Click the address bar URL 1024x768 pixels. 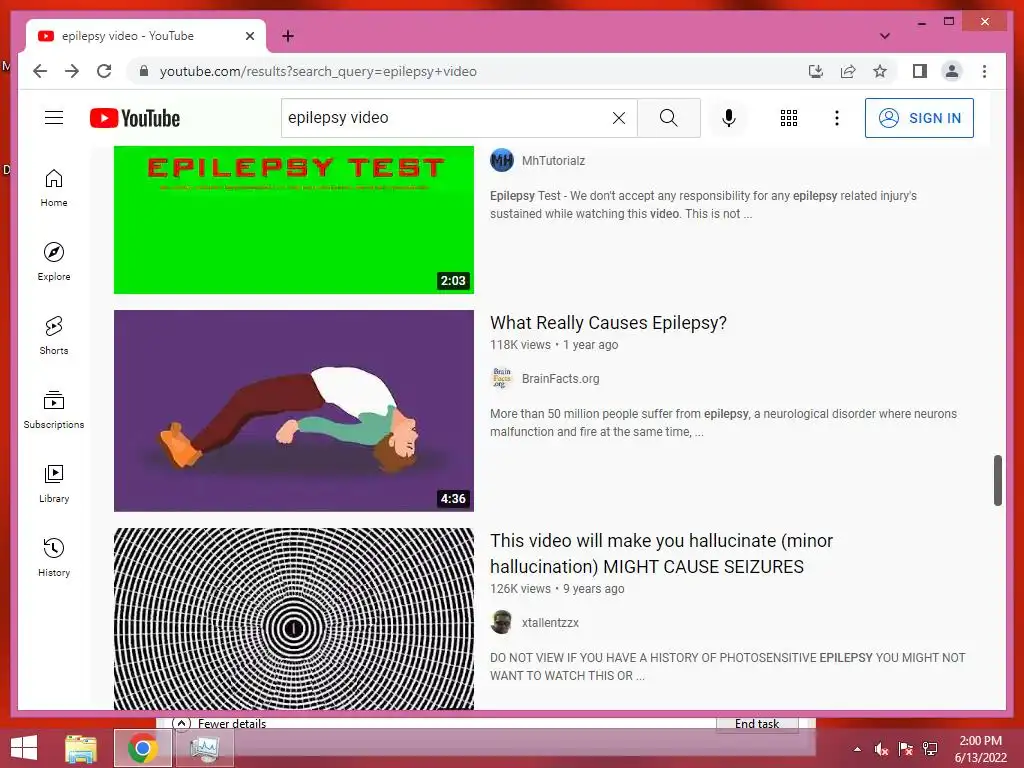click(318, 71)
